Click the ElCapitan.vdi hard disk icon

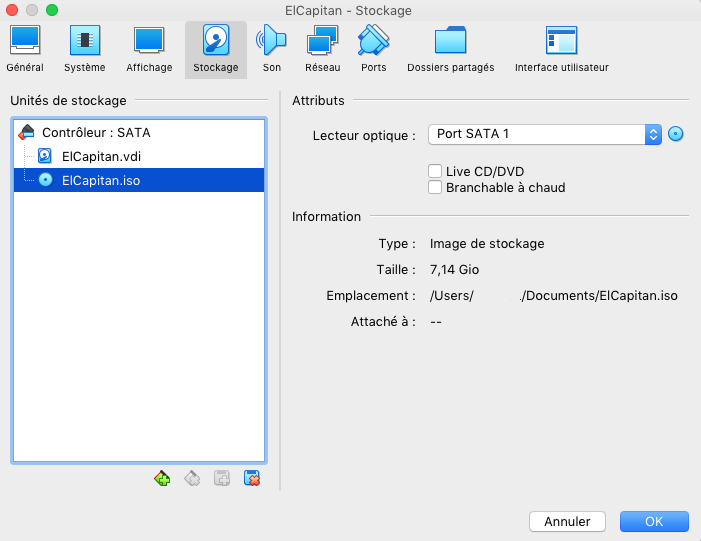coord(45,156)
